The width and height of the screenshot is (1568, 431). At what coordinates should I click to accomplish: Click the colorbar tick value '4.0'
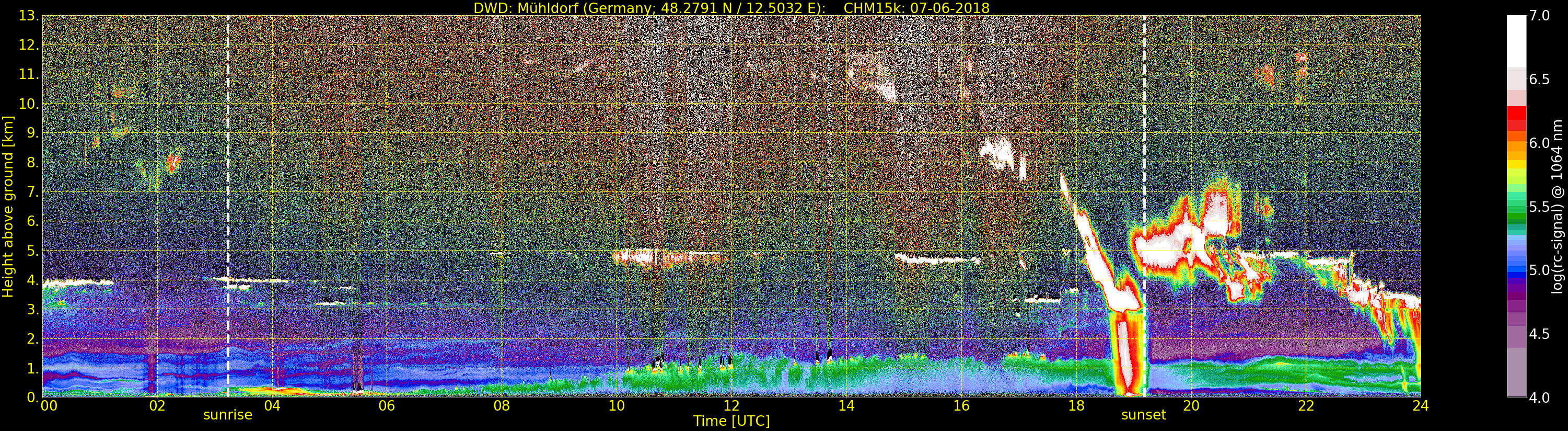[1539, 398]
